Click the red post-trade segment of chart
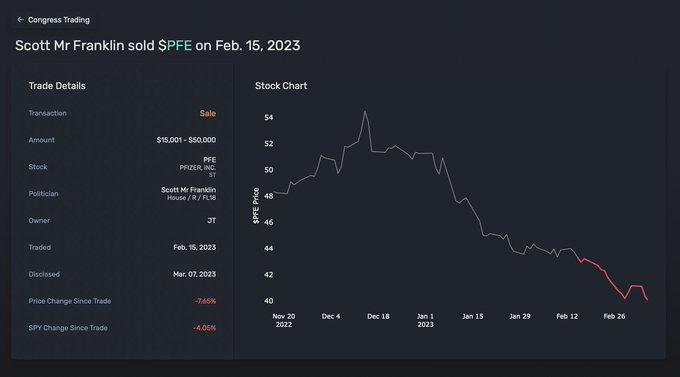The height and width of the screenshot is (377, 680). pyautogui.click(x=612, y=278)
